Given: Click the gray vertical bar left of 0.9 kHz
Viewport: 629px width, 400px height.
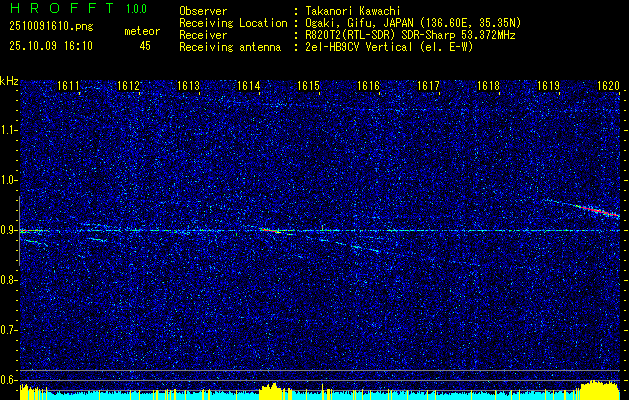Looking at the screenshot, I should point(19,231).
